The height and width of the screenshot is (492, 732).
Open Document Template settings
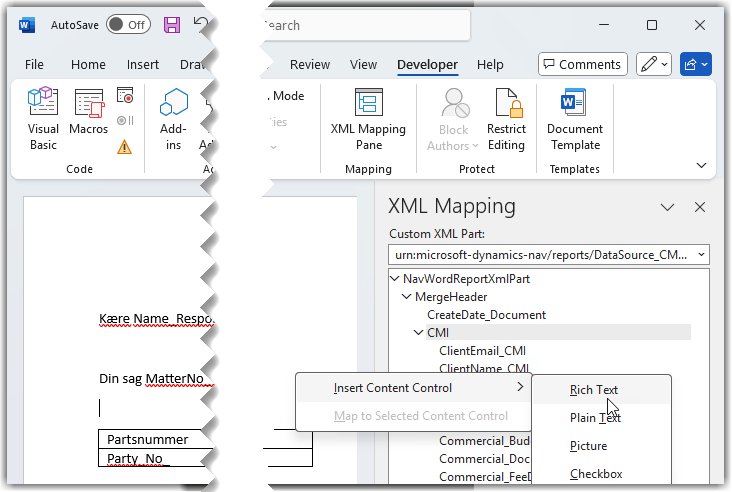point(574,119)
